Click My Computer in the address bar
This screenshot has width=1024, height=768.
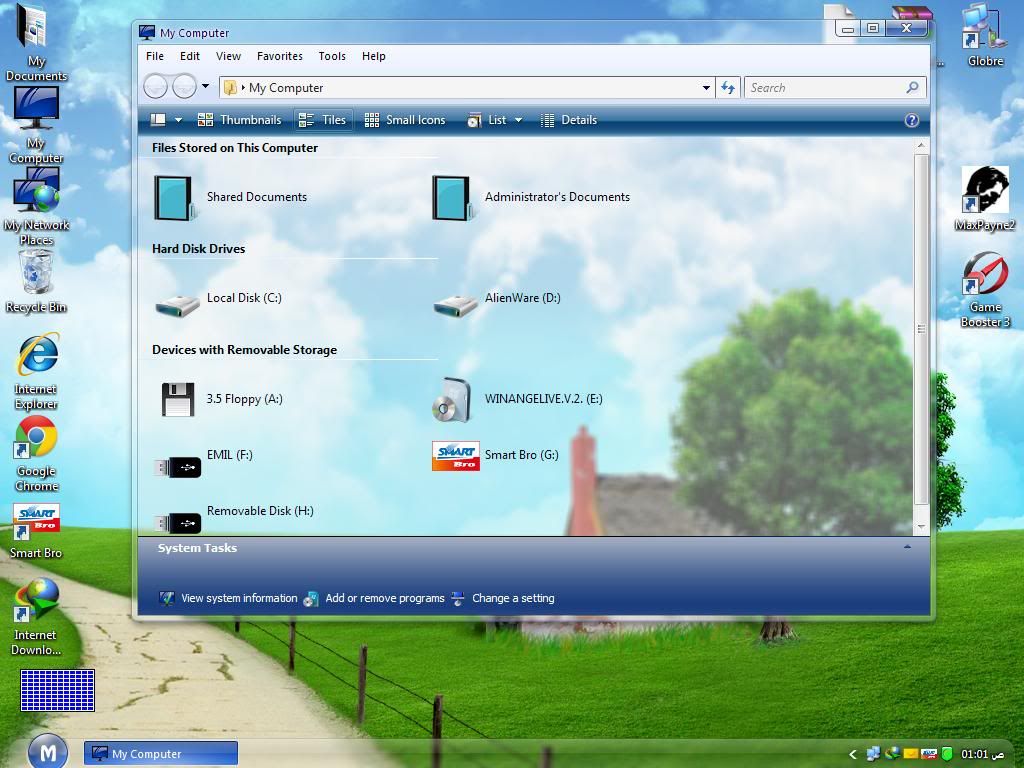pos(286,88)
